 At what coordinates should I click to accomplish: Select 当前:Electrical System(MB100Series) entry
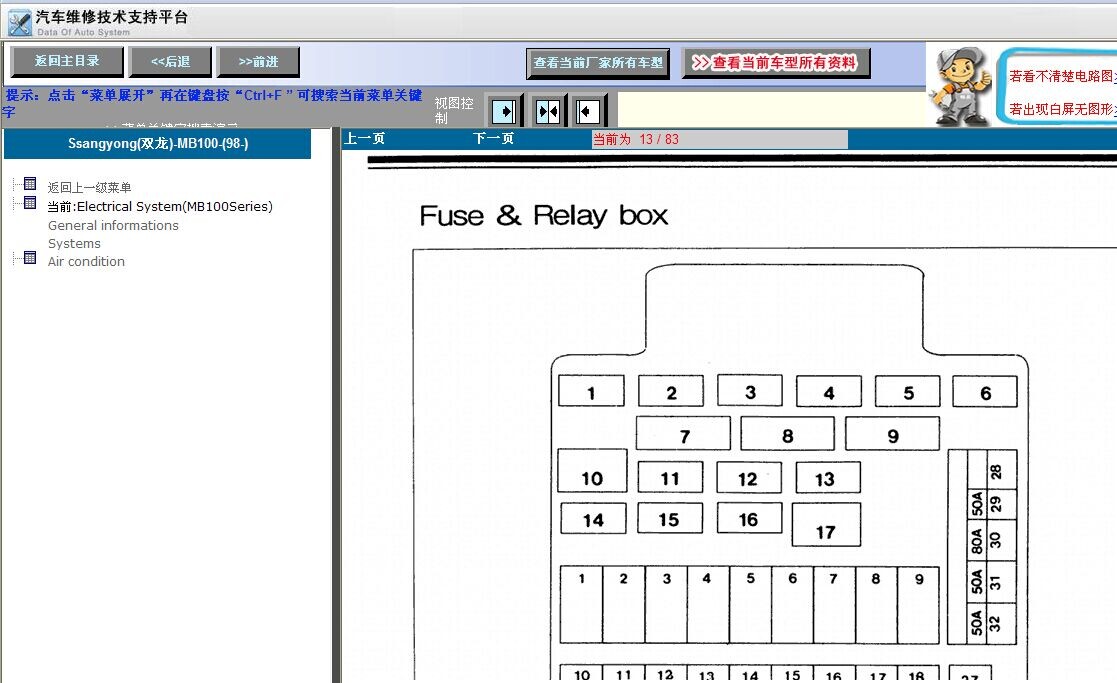[160, 207]
